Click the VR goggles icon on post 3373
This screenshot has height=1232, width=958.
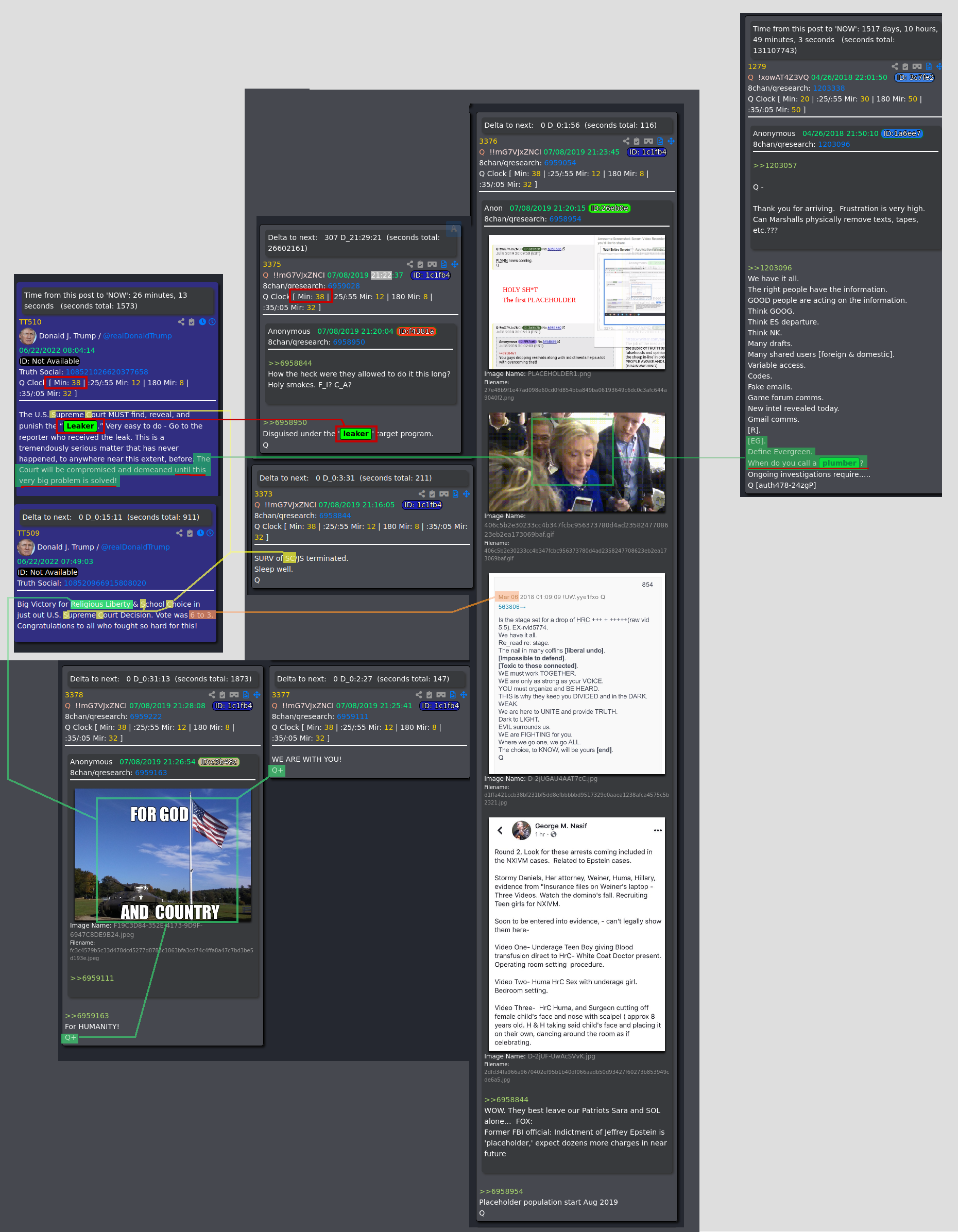click(x=444, y=493)
